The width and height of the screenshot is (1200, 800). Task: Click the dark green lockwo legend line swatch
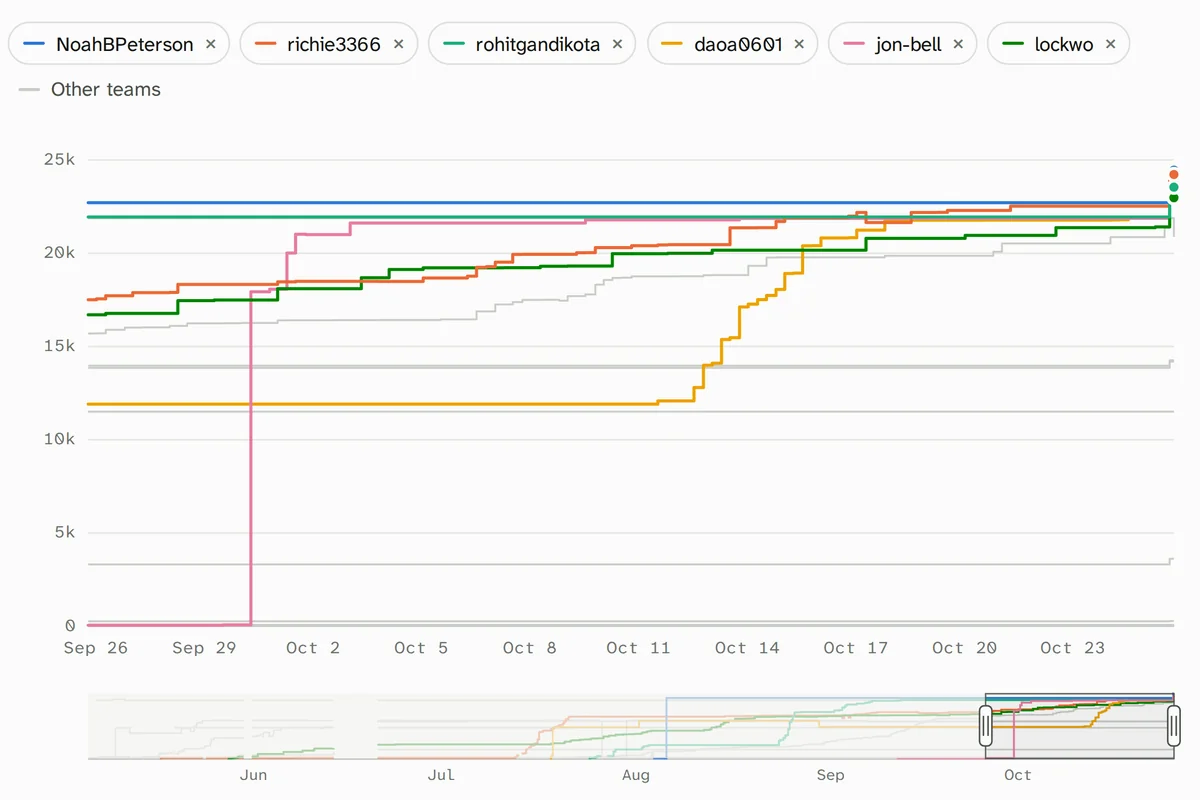point(1012,44)
